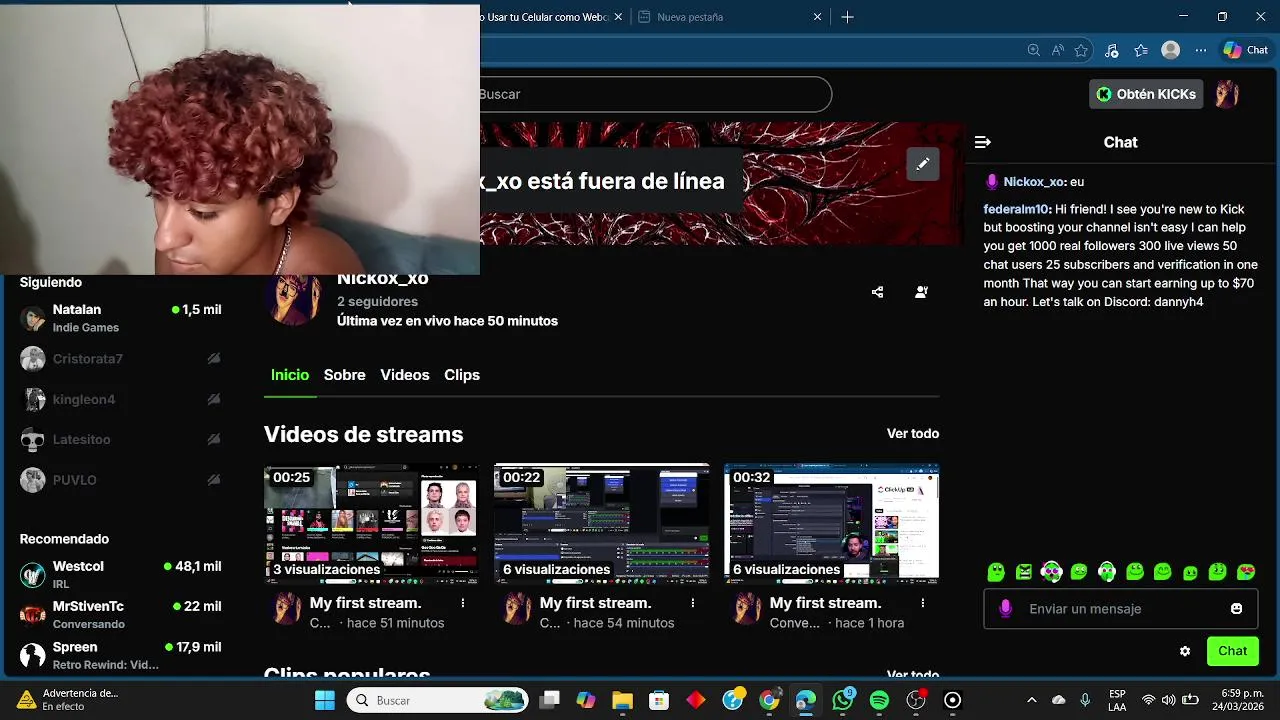1280x720 pixels.
Task: Switch to the Sobre tab
Action: point(344,375)
